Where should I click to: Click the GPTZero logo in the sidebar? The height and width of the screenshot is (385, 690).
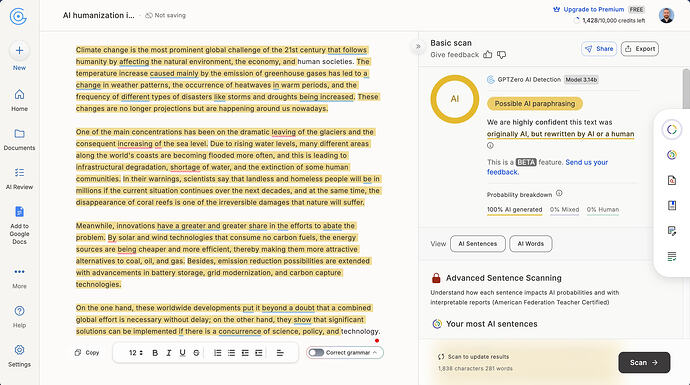(x=18, y=16)
